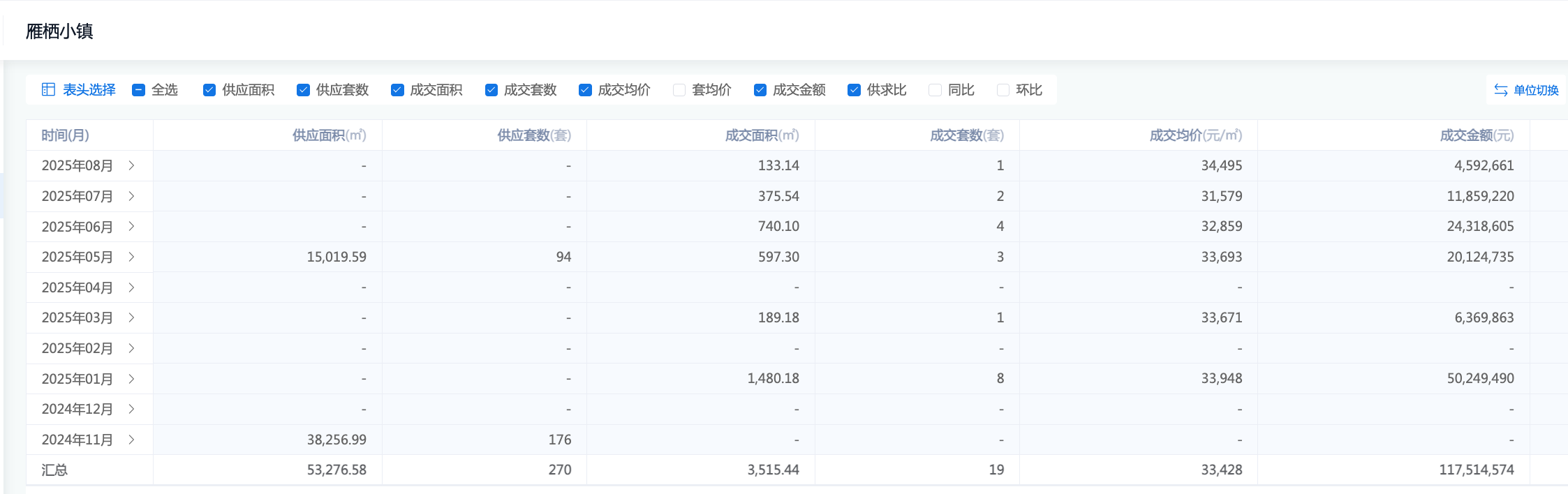Disable the 供求比 checkbox
The image size is (1568, 494).
click(854, 90)
